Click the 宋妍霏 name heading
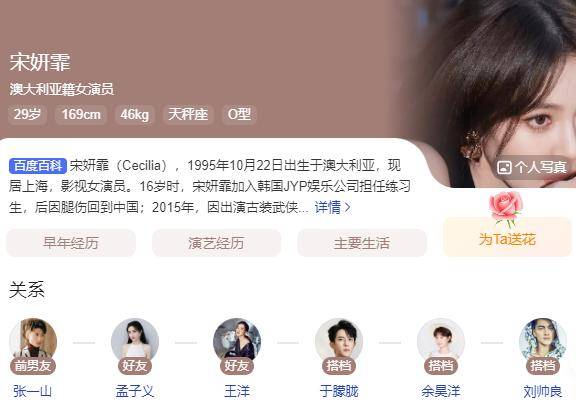Viewport: 576px width, 406px height. tap(40, 62)
